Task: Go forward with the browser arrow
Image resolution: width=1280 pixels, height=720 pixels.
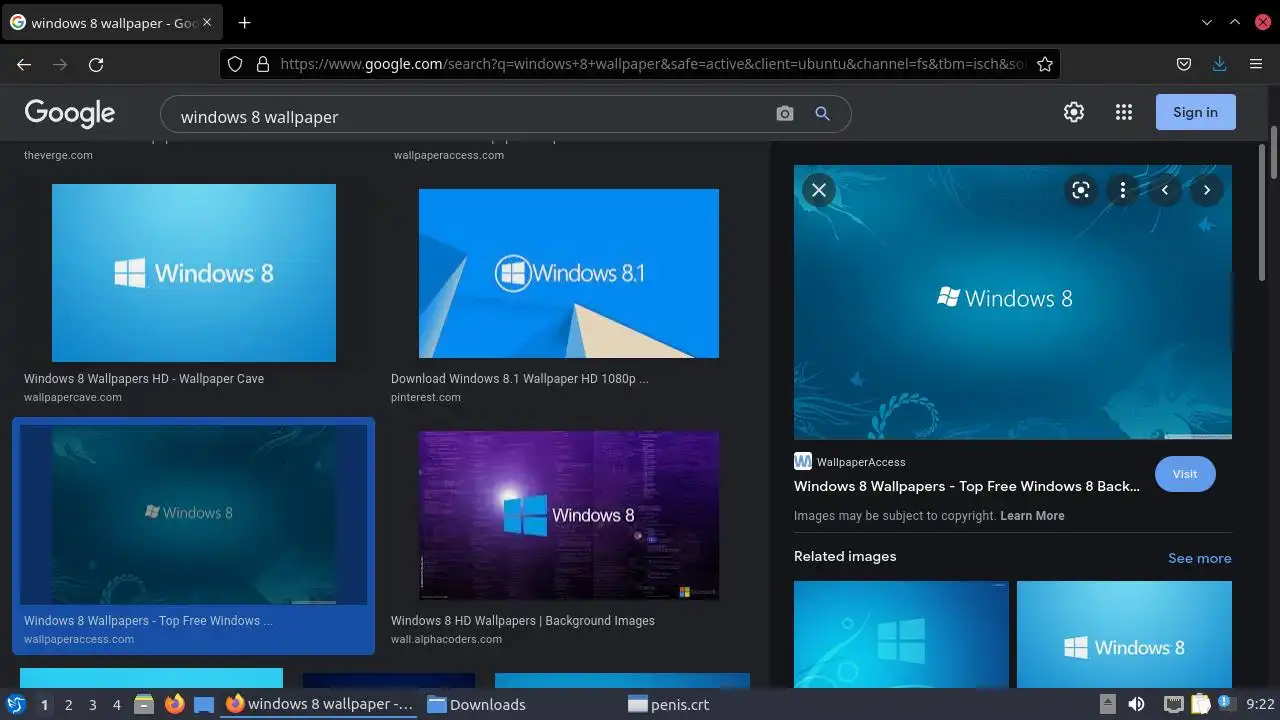Action: [x=60, y=64]
